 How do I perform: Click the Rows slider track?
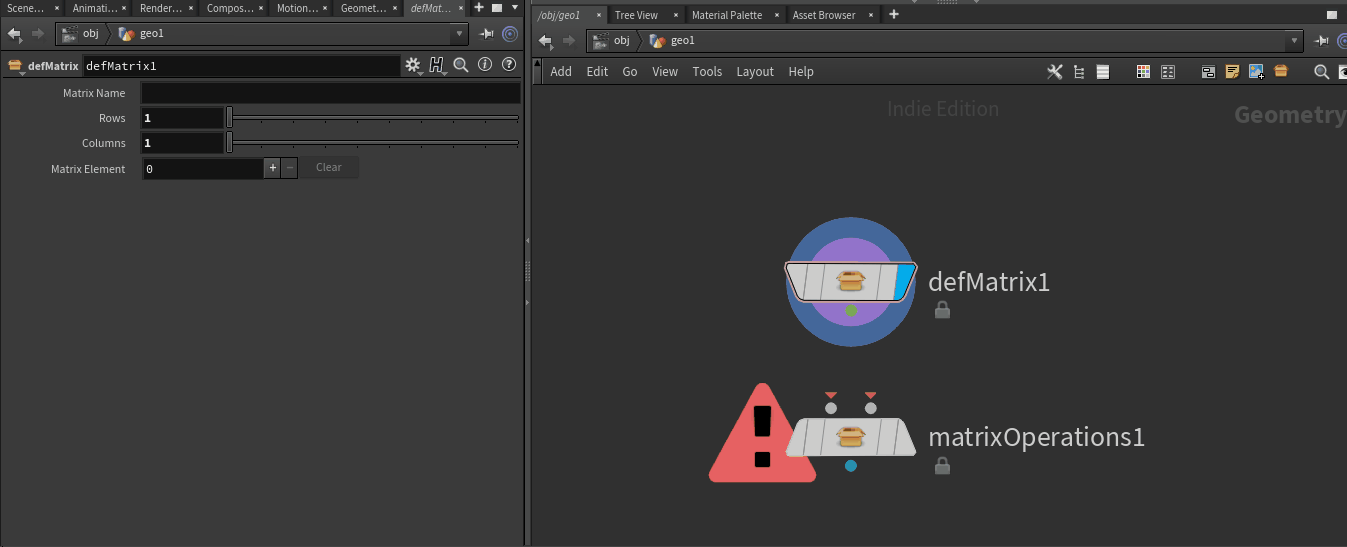click(375, 118)
